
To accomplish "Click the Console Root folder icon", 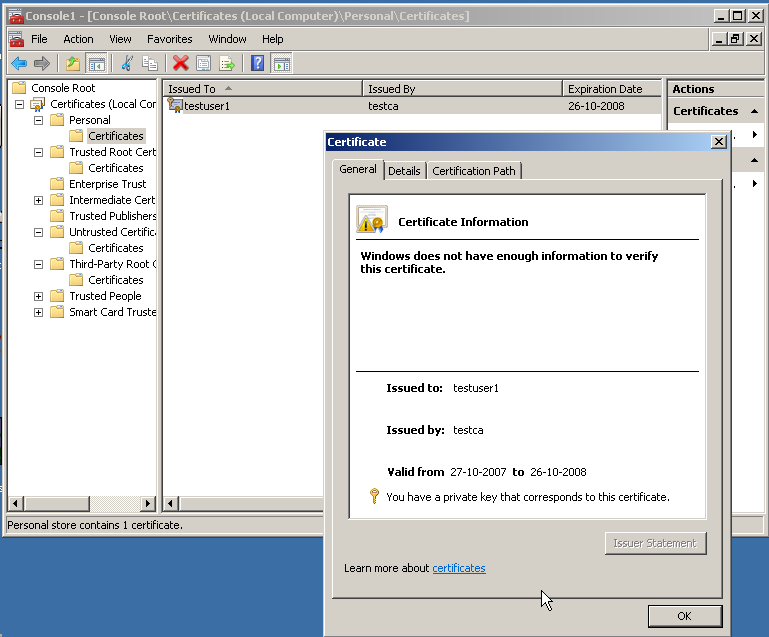I will 19,88.
